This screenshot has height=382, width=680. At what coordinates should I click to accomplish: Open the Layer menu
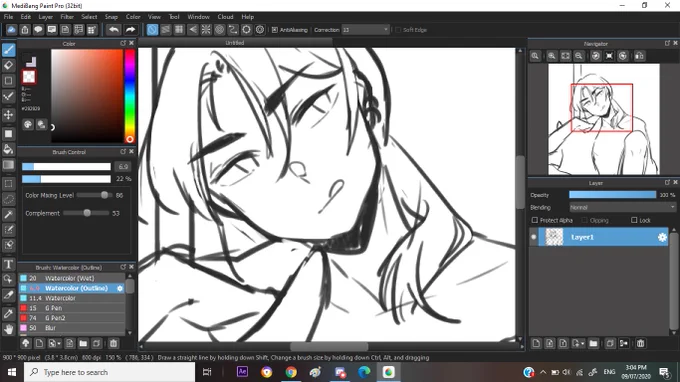click(x=46, y=17)
